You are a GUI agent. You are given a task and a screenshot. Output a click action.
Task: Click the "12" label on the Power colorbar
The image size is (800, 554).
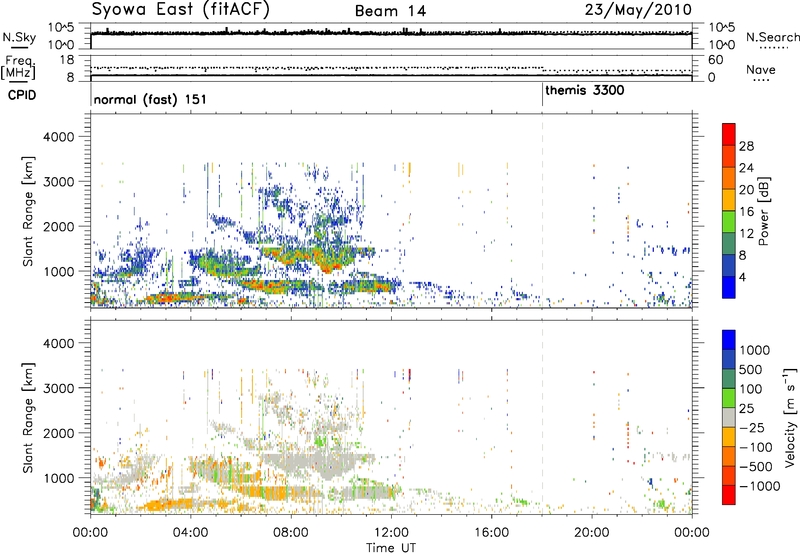click(746, 234)
